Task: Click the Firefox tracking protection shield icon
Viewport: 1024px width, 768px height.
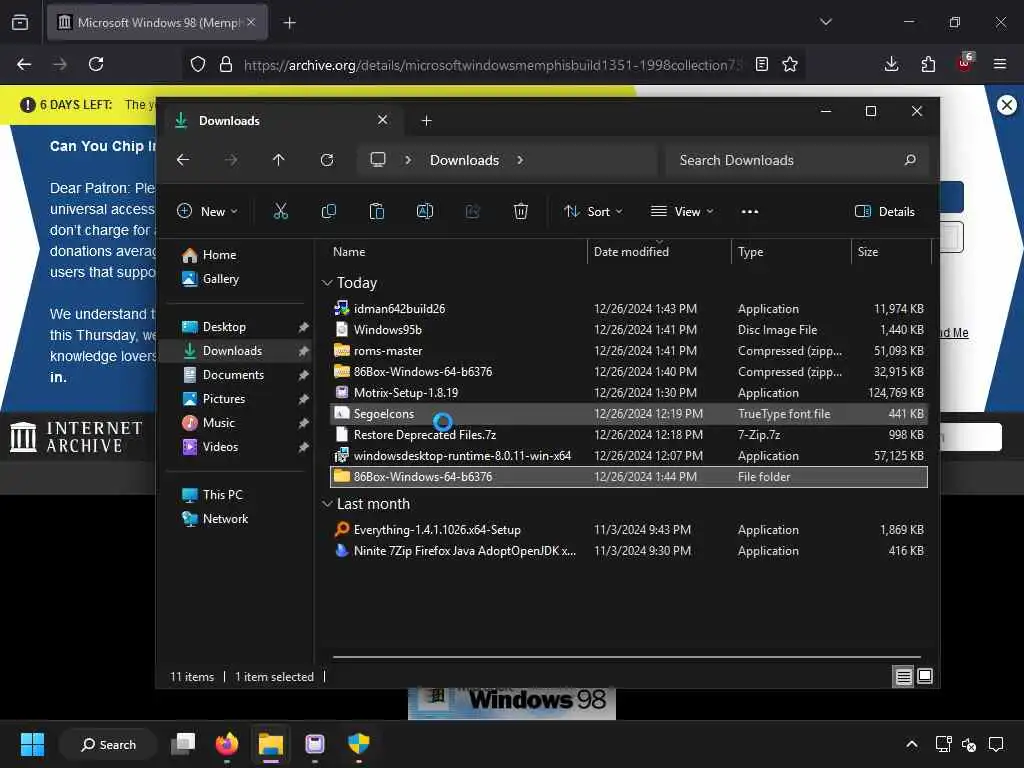Action: [198, 64]
